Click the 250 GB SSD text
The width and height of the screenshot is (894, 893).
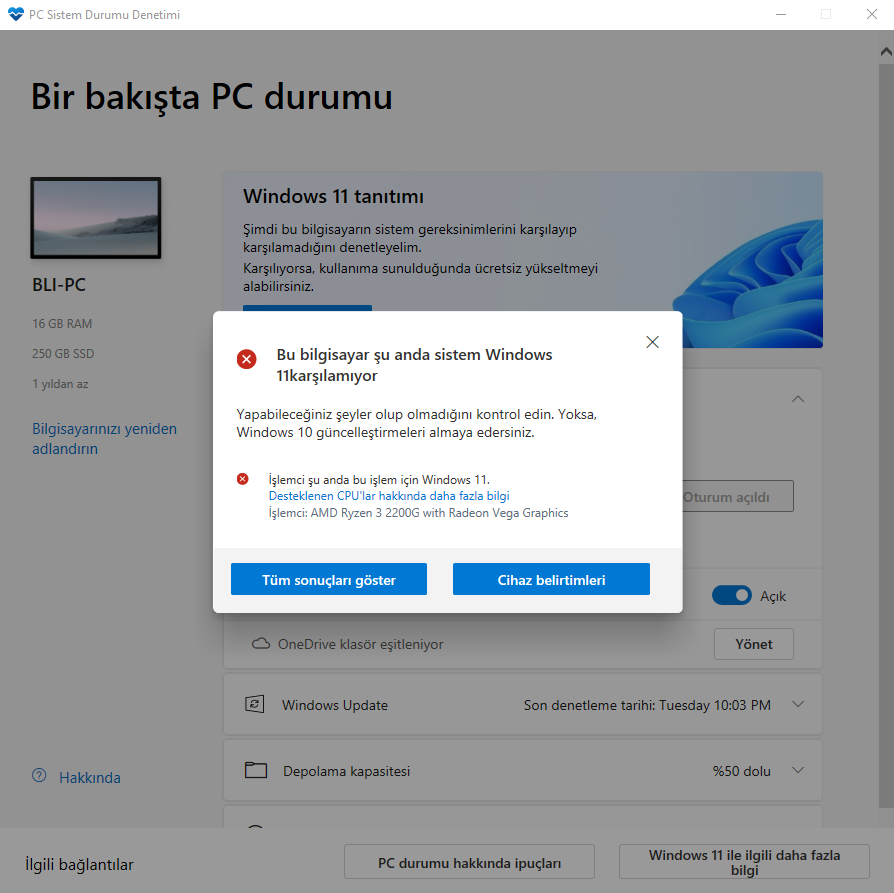coord(63,354)
